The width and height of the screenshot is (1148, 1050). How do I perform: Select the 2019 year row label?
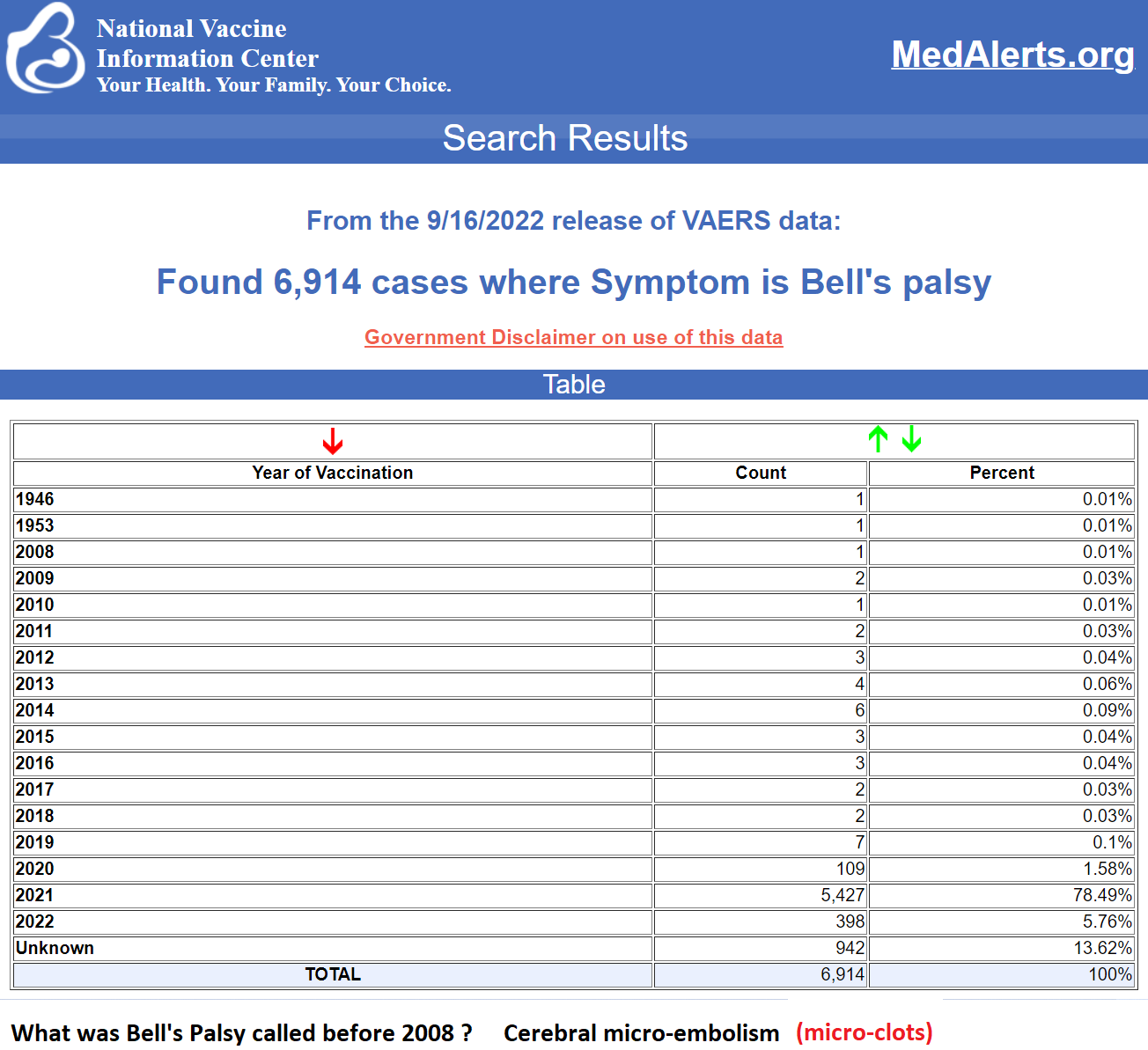click(x=34, y=842)
